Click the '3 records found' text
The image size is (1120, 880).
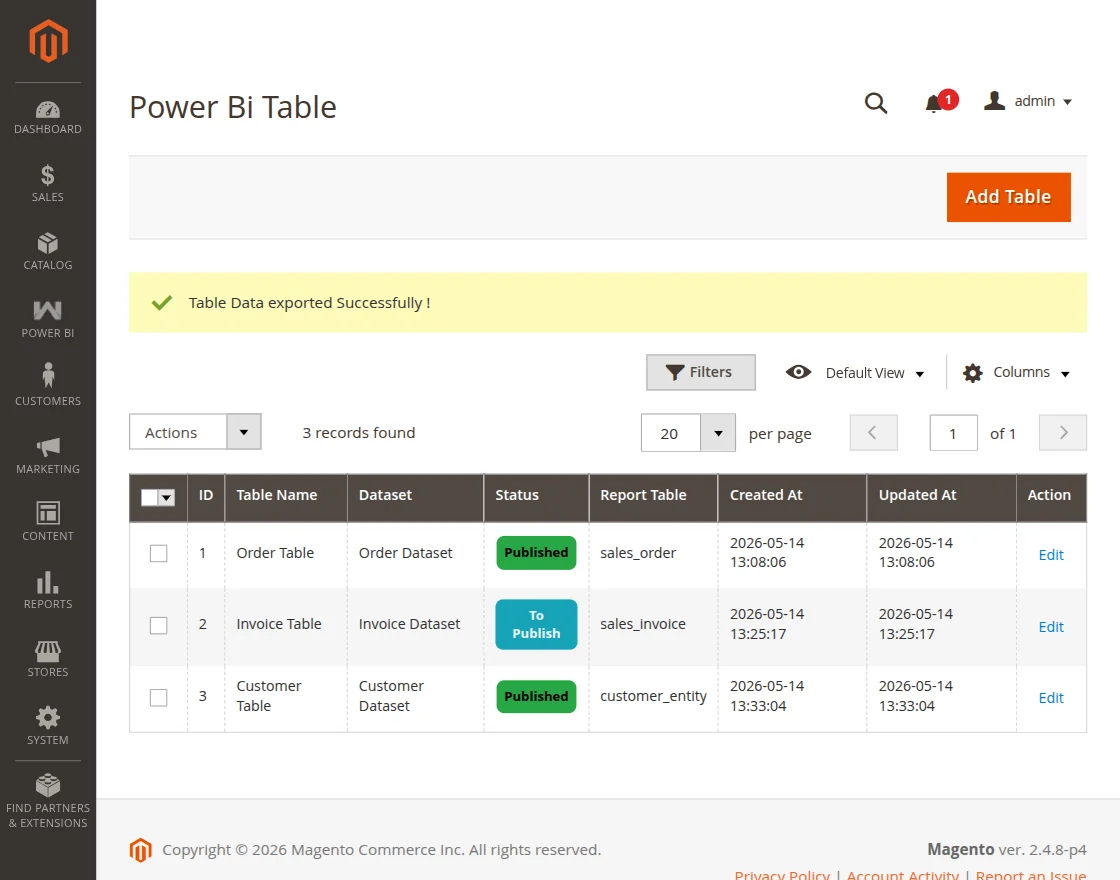point(359,433)
